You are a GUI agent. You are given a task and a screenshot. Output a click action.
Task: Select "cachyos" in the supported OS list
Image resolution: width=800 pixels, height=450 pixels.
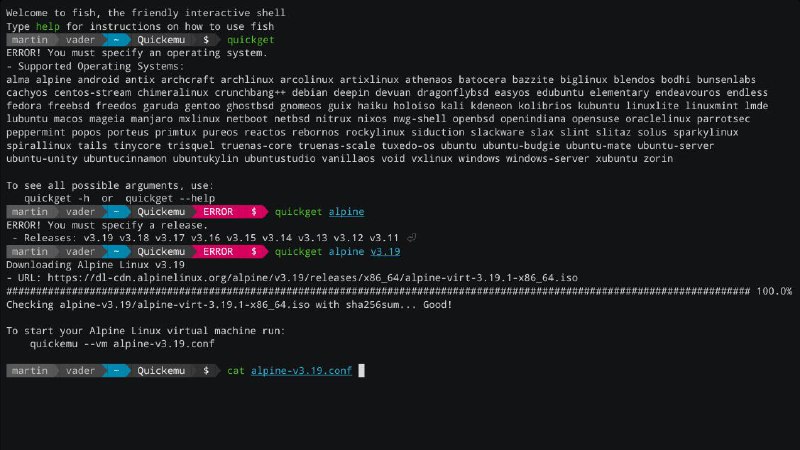(x=27, y=93)
